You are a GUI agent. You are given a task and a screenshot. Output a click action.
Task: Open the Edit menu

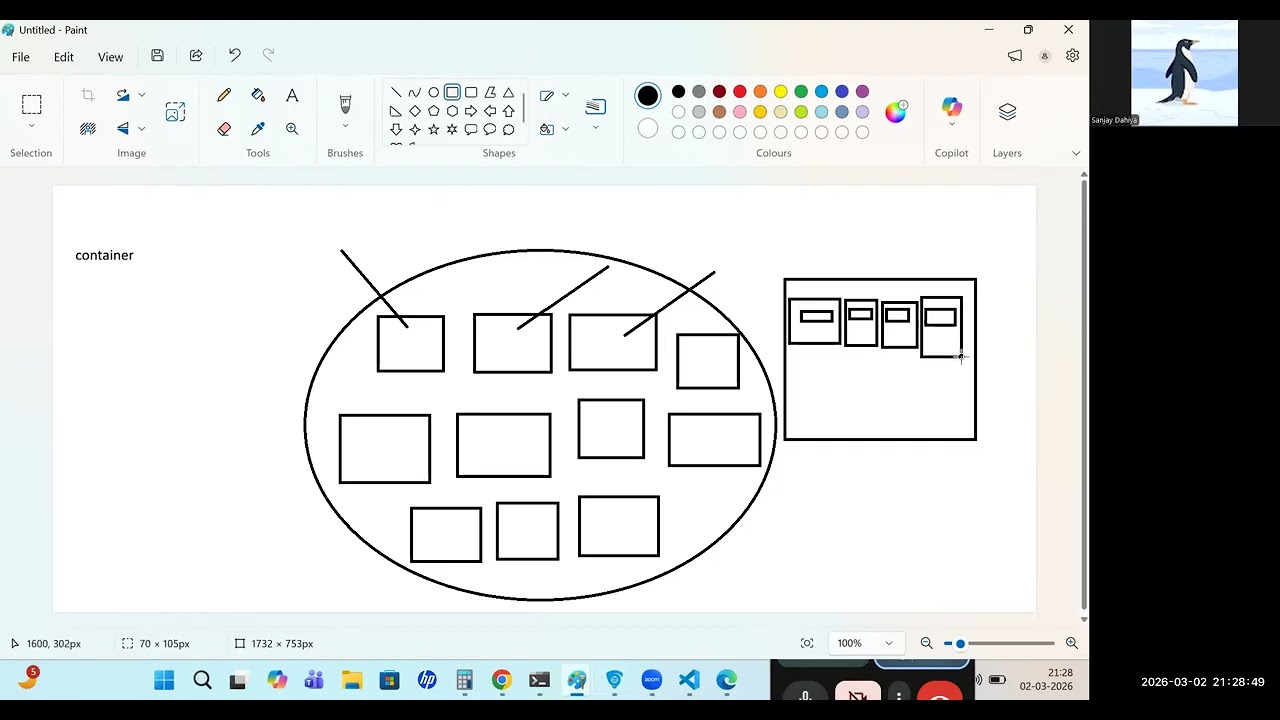coord(64,57)
